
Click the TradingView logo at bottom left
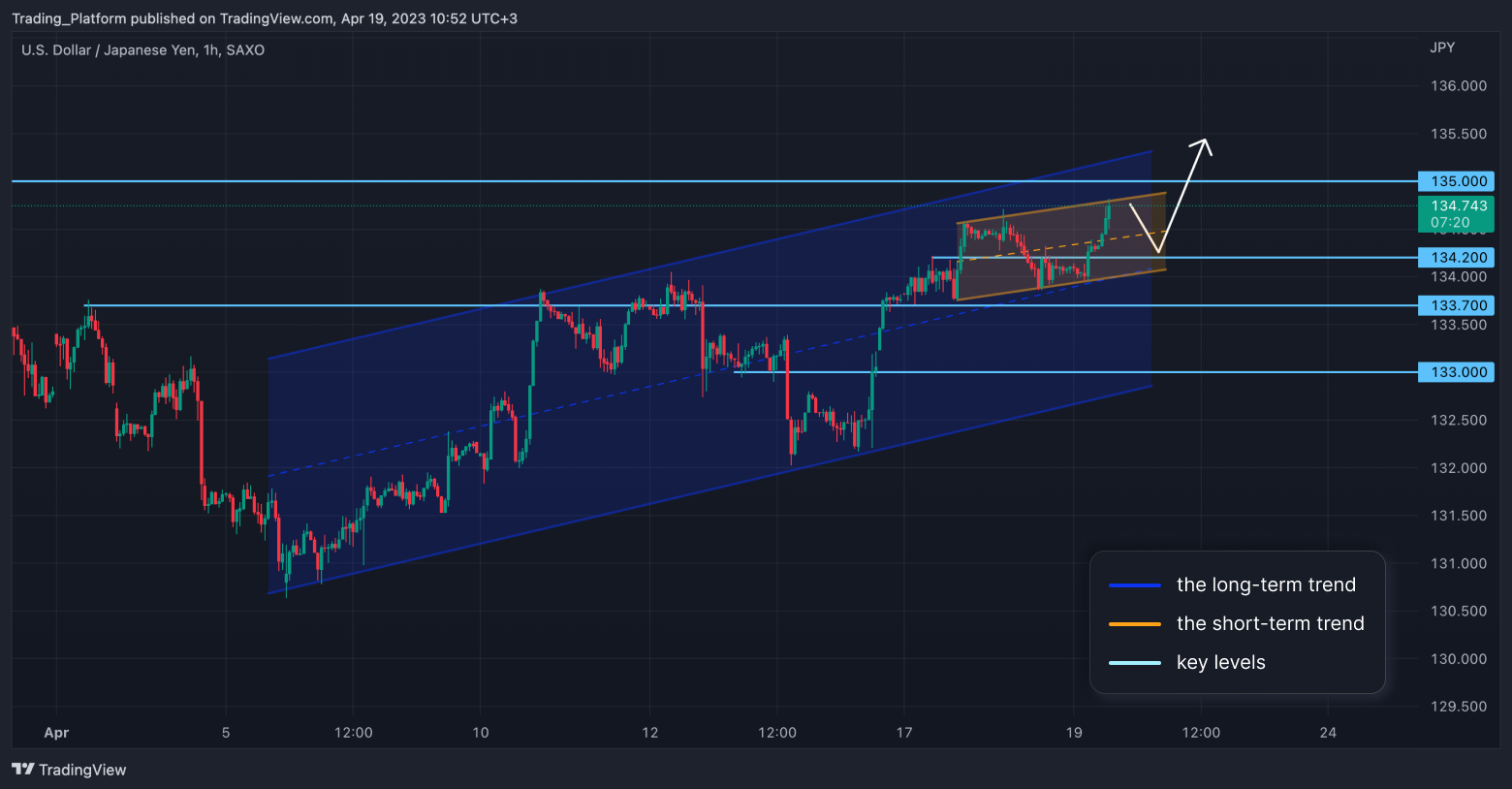(x=69, y=770)
